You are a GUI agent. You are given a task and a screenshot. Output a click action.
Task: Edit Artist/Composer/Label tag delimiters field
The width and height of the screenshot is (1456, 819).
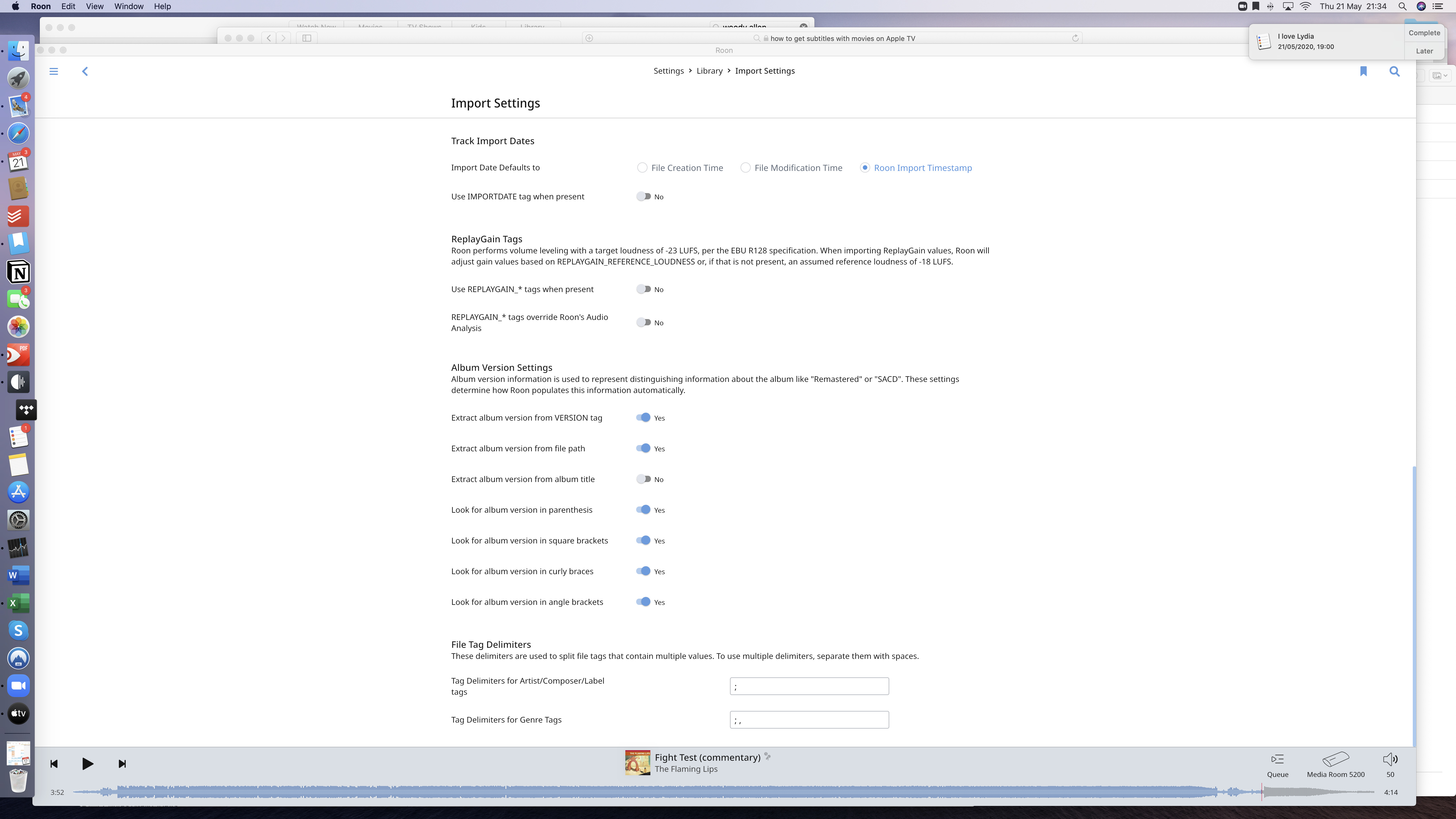[x=809, y=686]
